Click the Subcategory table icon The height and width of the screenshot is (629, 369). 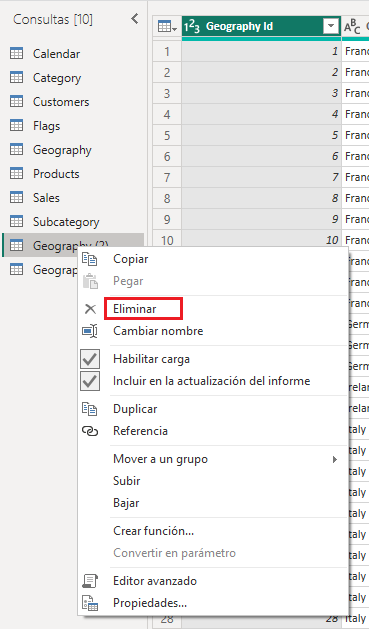pyautogui.click(x=16, y=221)
